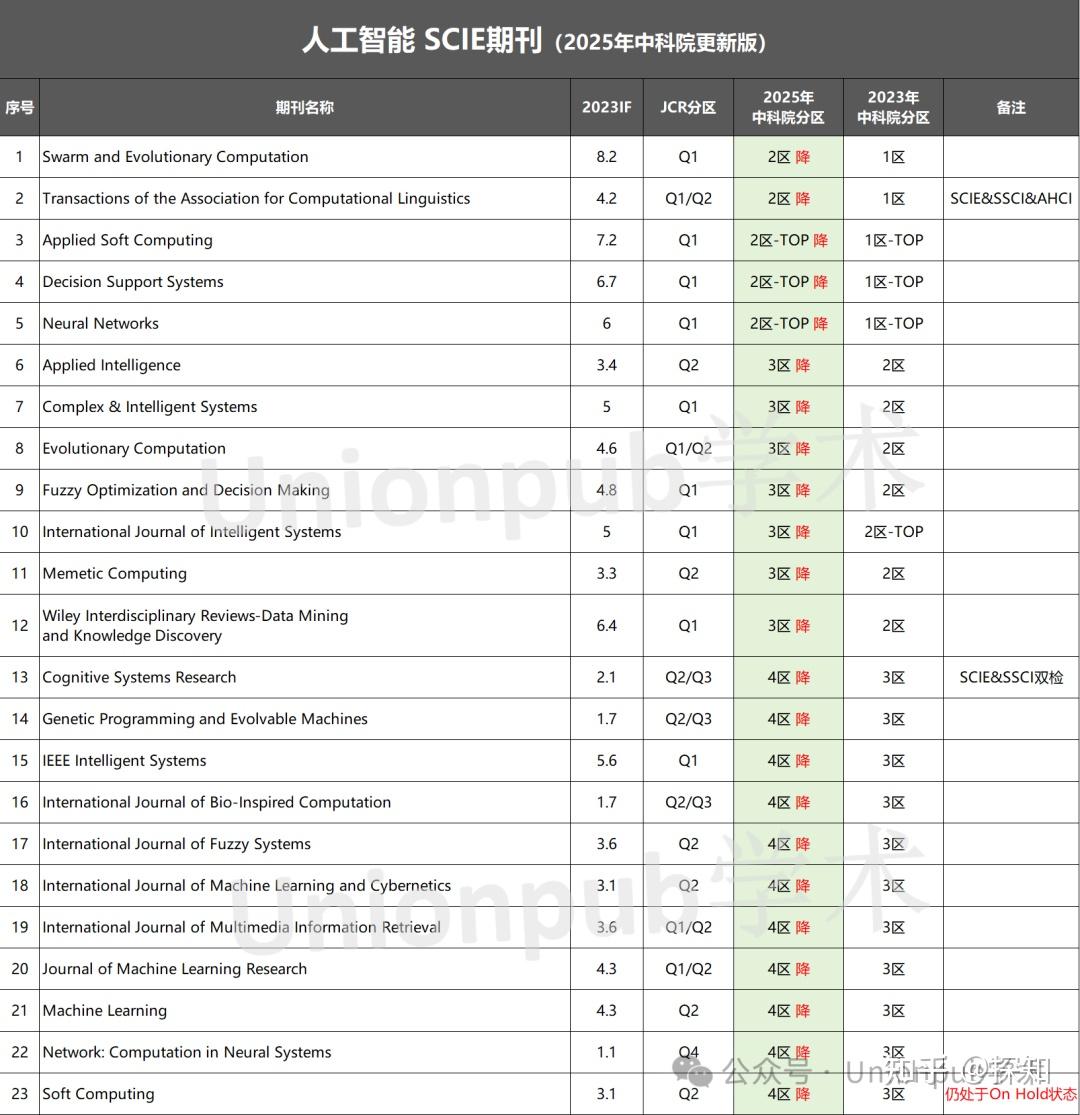Select 'Transactions of the Association for Computational Linguistics'
The height and width of the screenshot is (1115, 1080).
point(256,198)
